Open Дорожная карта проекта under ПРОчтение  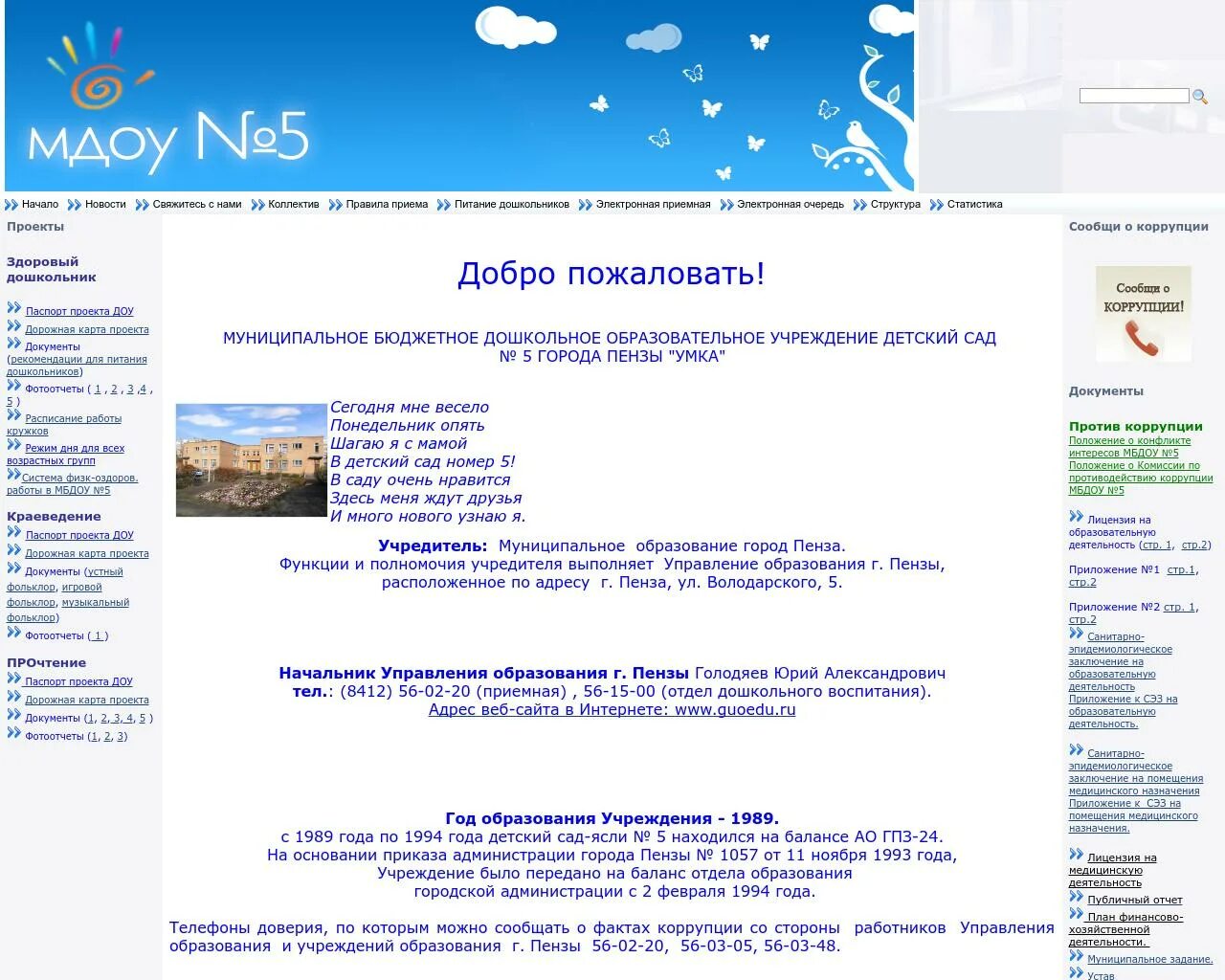point(87,700)
